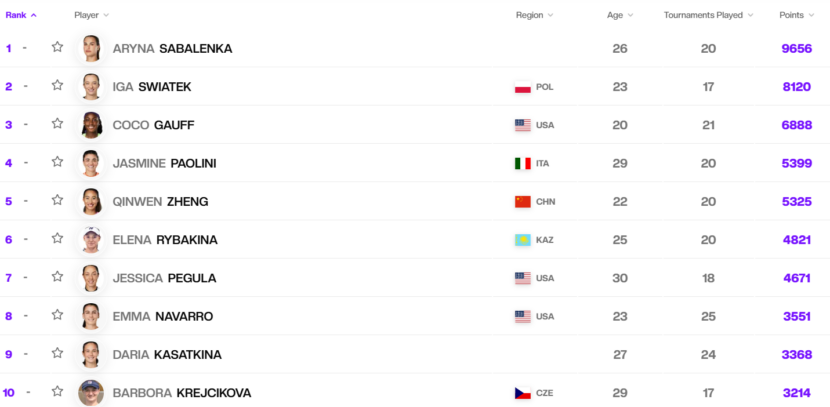830x407 pixels.
Task: Open Aryna Sabalenka's player profile link
Action: (172, 49)
